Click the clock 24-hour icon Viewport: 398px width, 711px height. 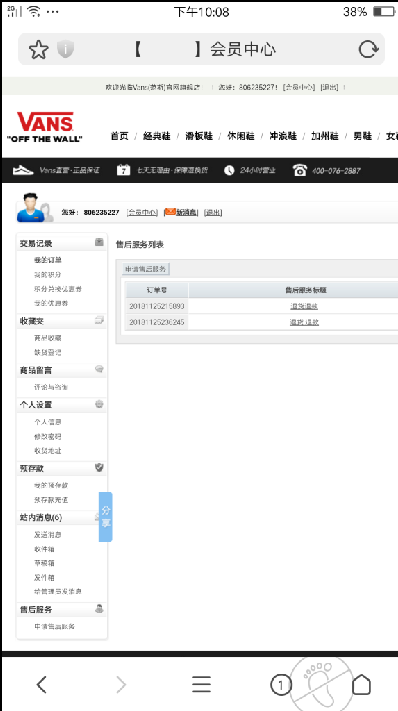[x=229, y=170]
